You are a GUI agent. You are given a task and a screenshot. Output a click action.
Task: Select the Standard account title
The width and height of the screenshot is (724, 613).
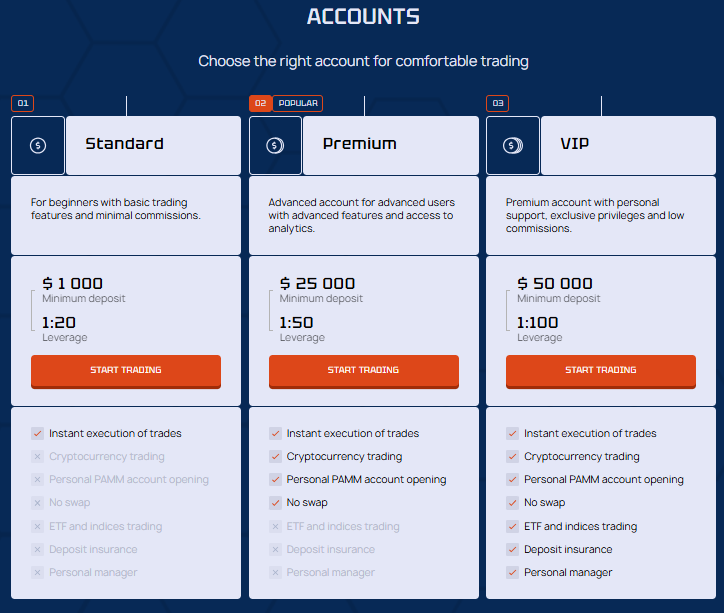124,144
